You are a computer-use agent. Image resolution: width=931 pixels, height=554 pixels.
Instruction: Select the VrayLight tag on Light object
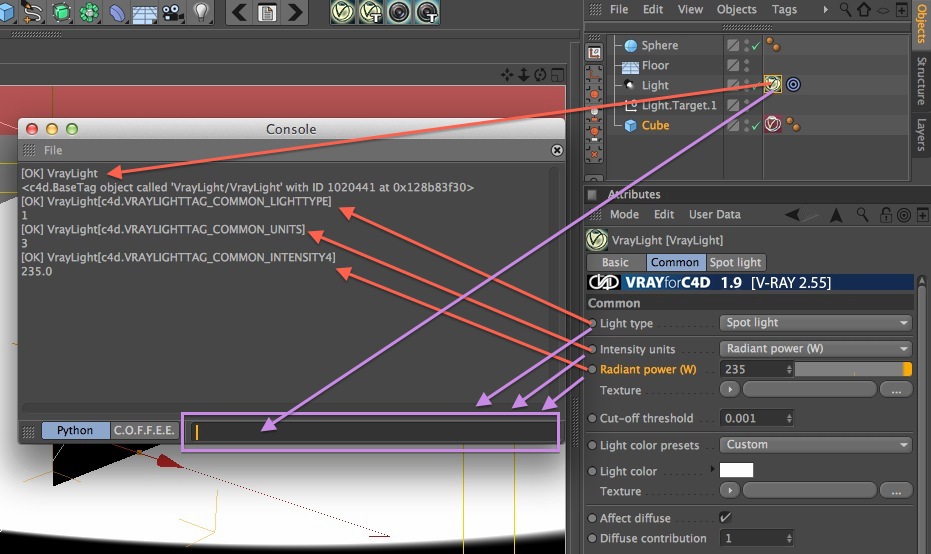pos(772,84)
